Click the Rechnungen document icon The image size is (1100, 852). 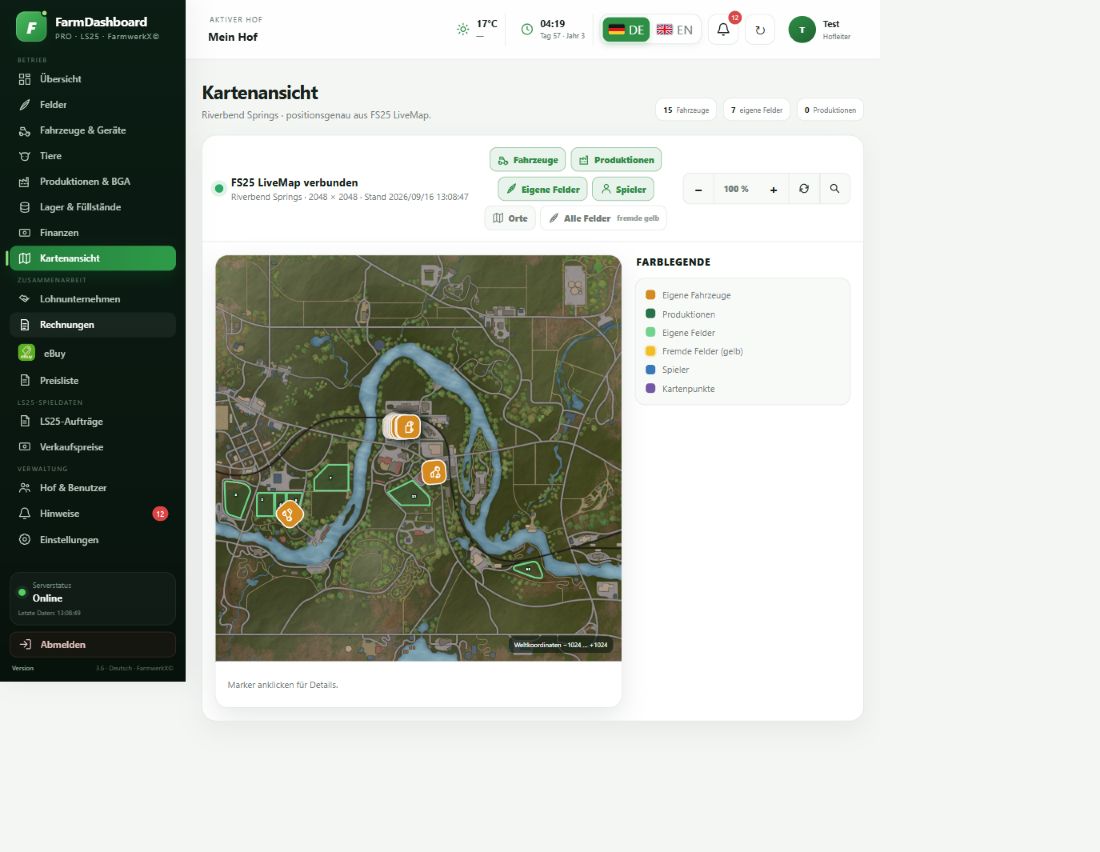(x=25, y=325)
